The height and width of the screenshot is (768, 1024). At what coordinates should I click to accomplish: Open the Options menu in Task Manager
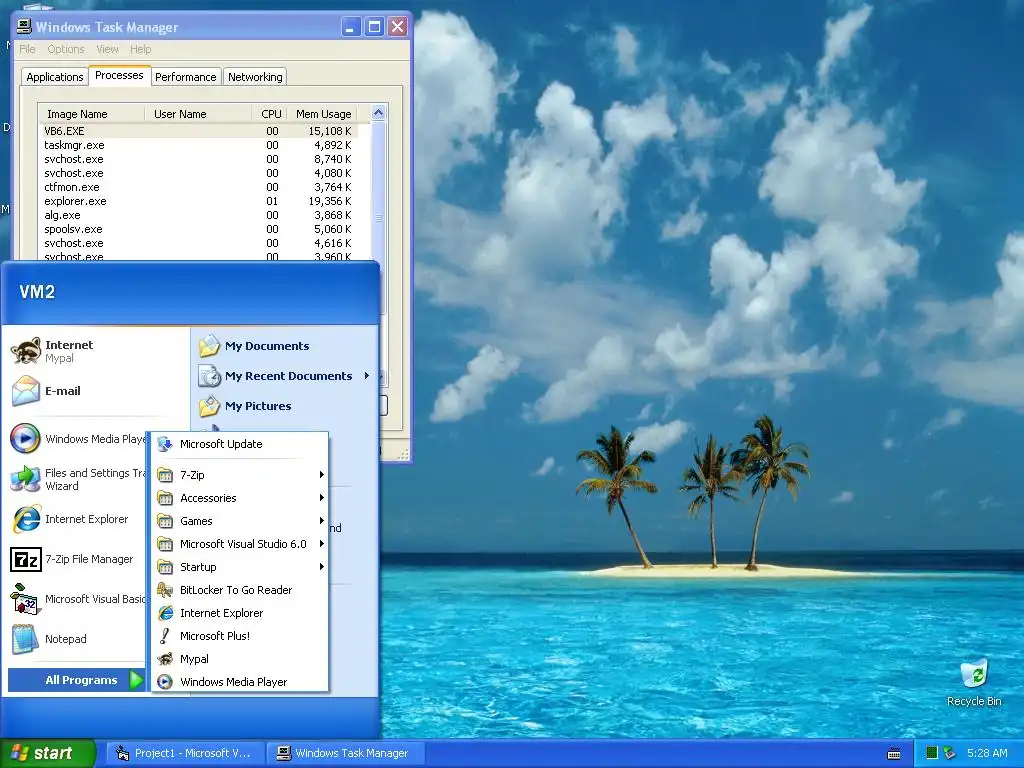65,49
